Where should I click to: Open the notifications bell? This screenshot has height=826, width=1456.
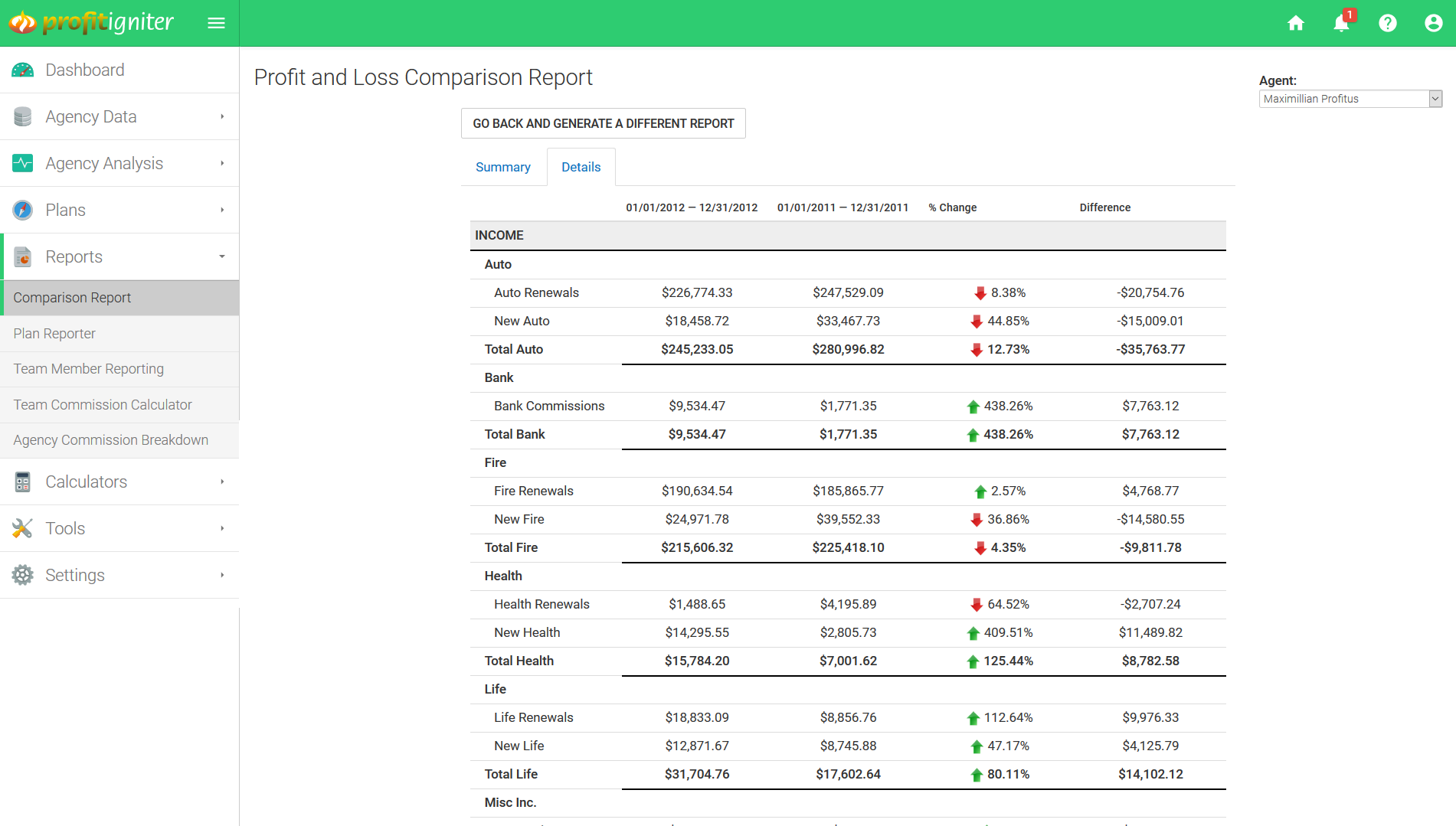coord(1341,23)
